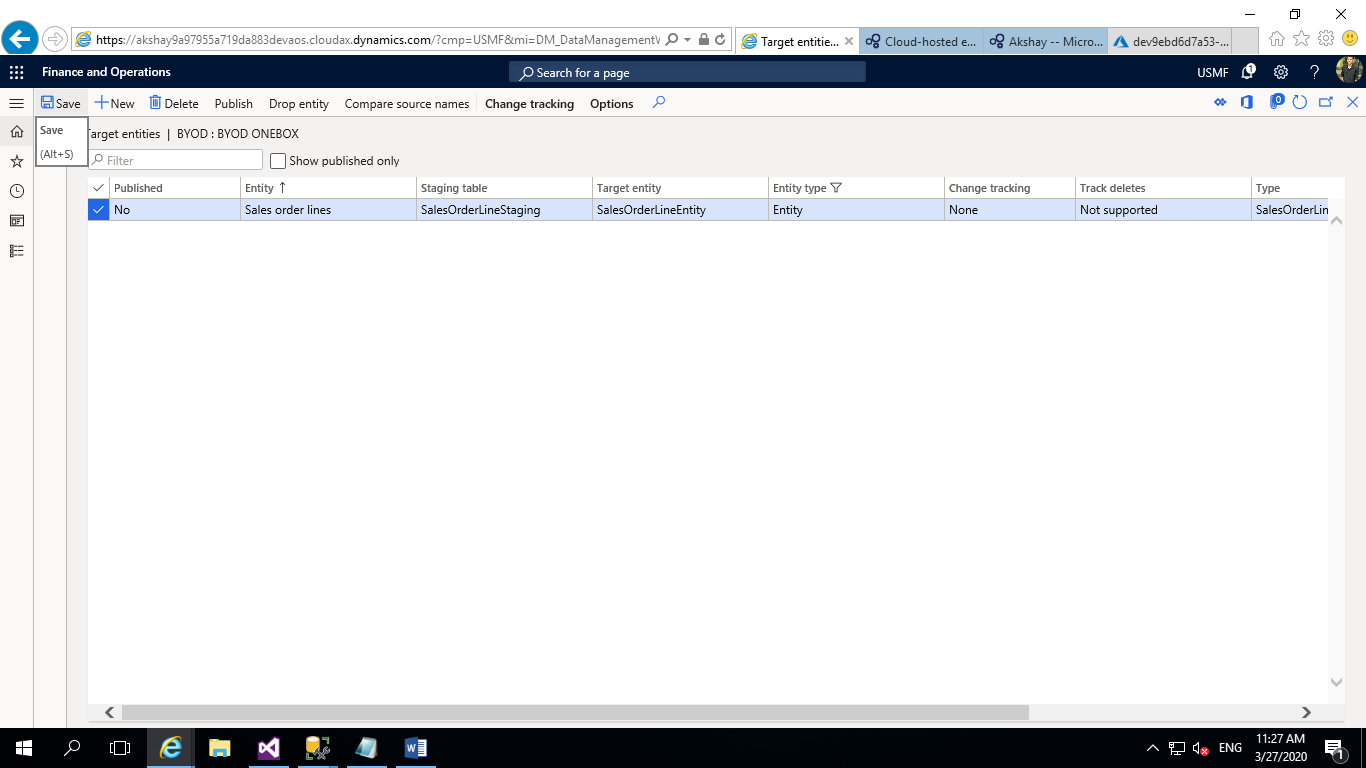Toggle the Sales order lines row selector

click(98, 210)
